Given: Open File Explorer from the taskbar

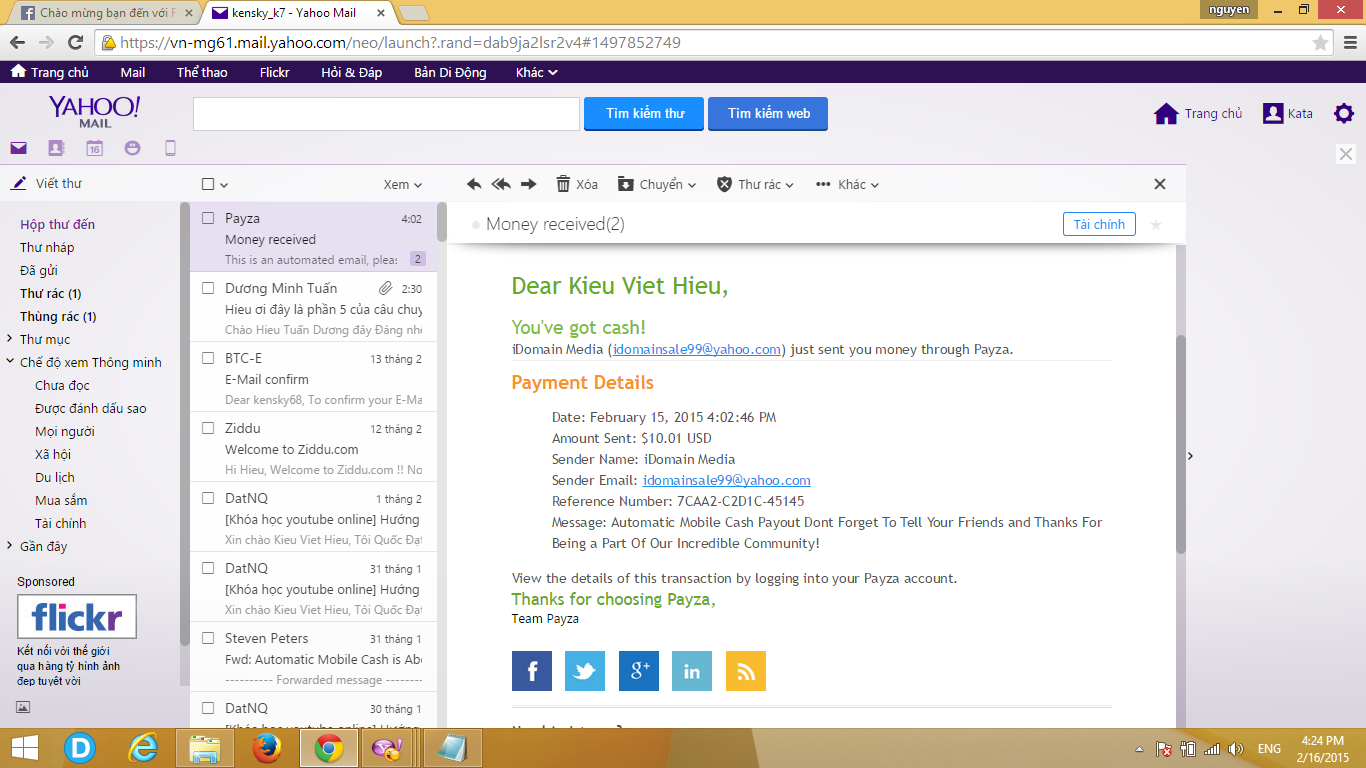Looking at the screenshot, I should coord(205,748).
